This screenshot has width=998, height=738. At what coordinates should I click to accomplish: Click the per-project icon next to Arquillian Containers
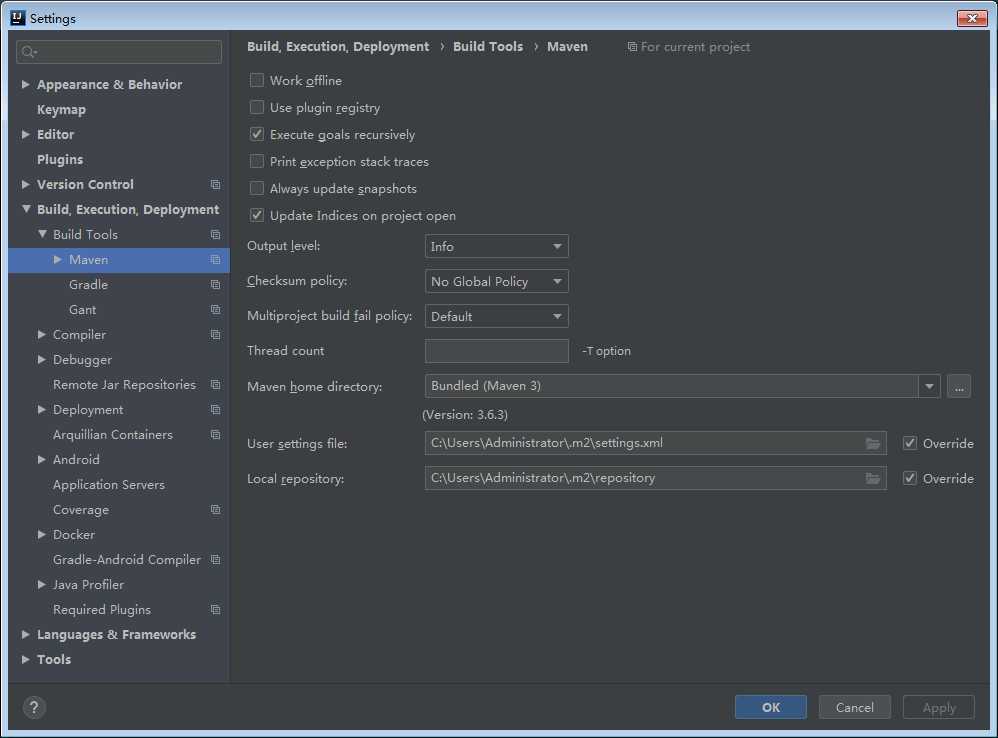216,435
